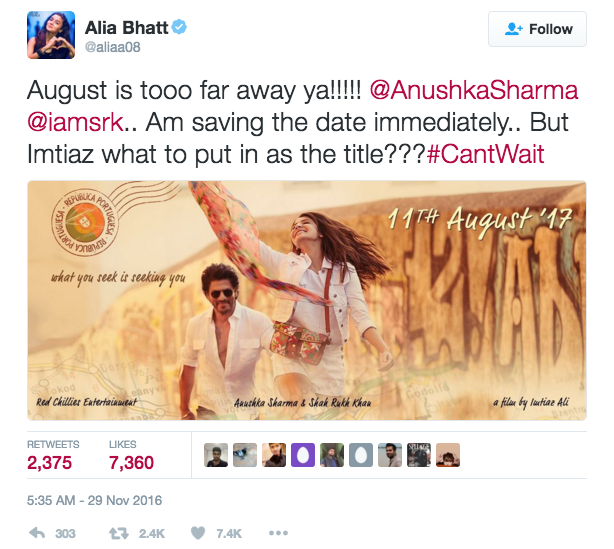Image resolution: width=614 pixels, height=549 pixels.
Task: Retweet using the retweet arrows icon
Action: [118, 533]
